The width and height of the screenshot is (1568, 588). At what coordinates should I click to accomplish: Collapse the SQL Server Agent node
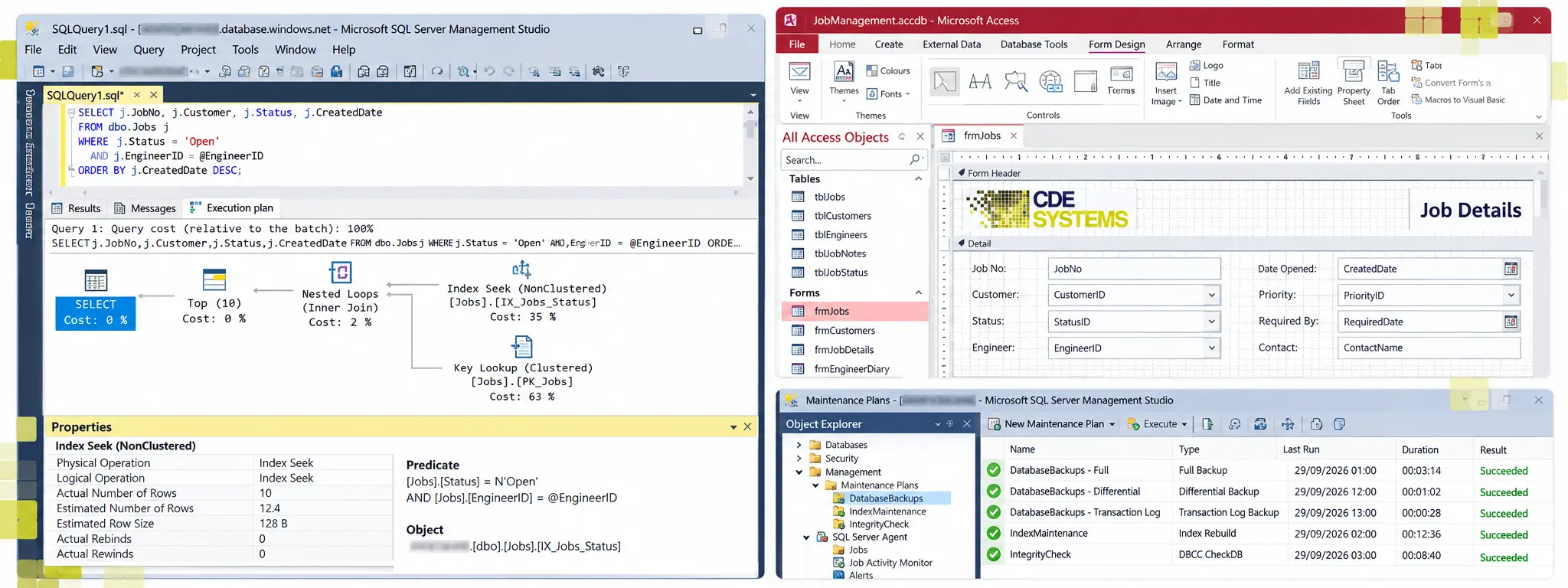pyautogui.click(x=806, y=537)
